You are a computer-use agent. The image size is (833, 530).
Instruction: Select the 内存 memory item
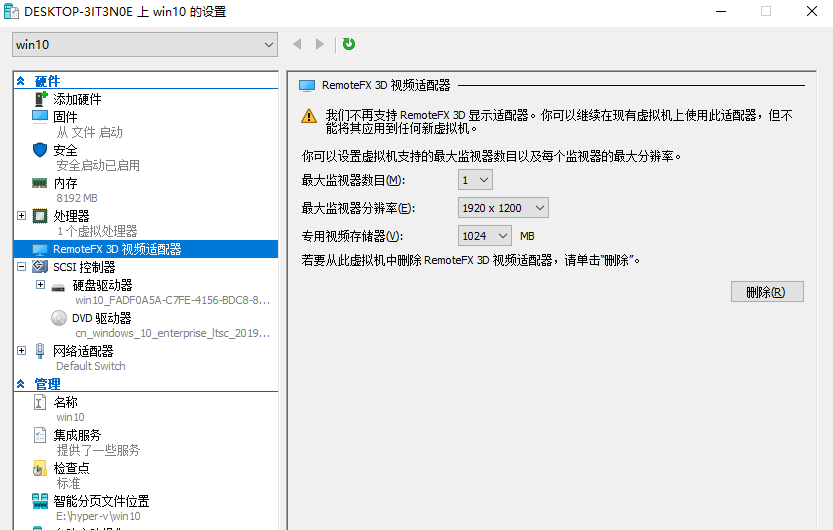(65, 183)
